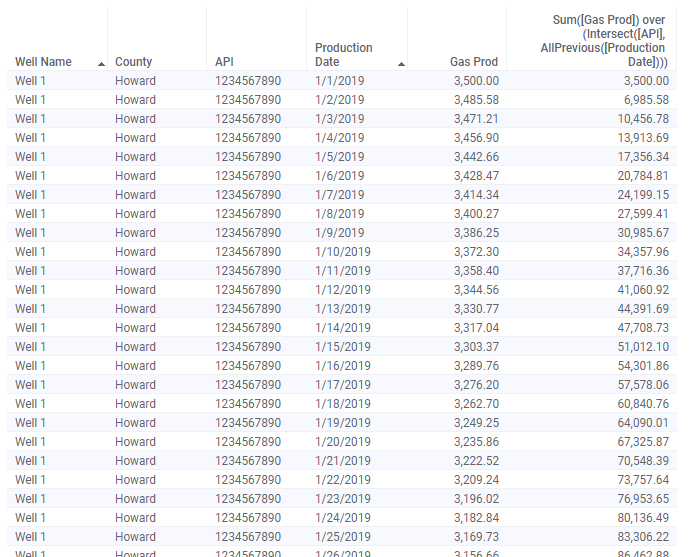The width and height of the screenshot is (691, 557).
Task: Select production date cell 1/13/2019
Action: tap(343, 308)
